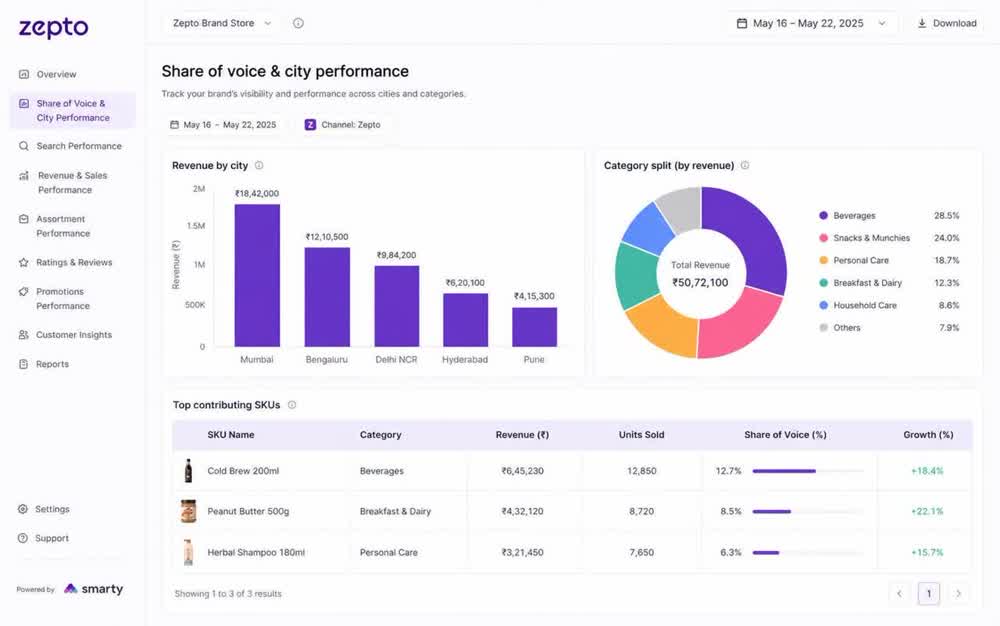Click the Revenue & Sales Performance chart icon
1000x626 pixels.
(24, 175)
